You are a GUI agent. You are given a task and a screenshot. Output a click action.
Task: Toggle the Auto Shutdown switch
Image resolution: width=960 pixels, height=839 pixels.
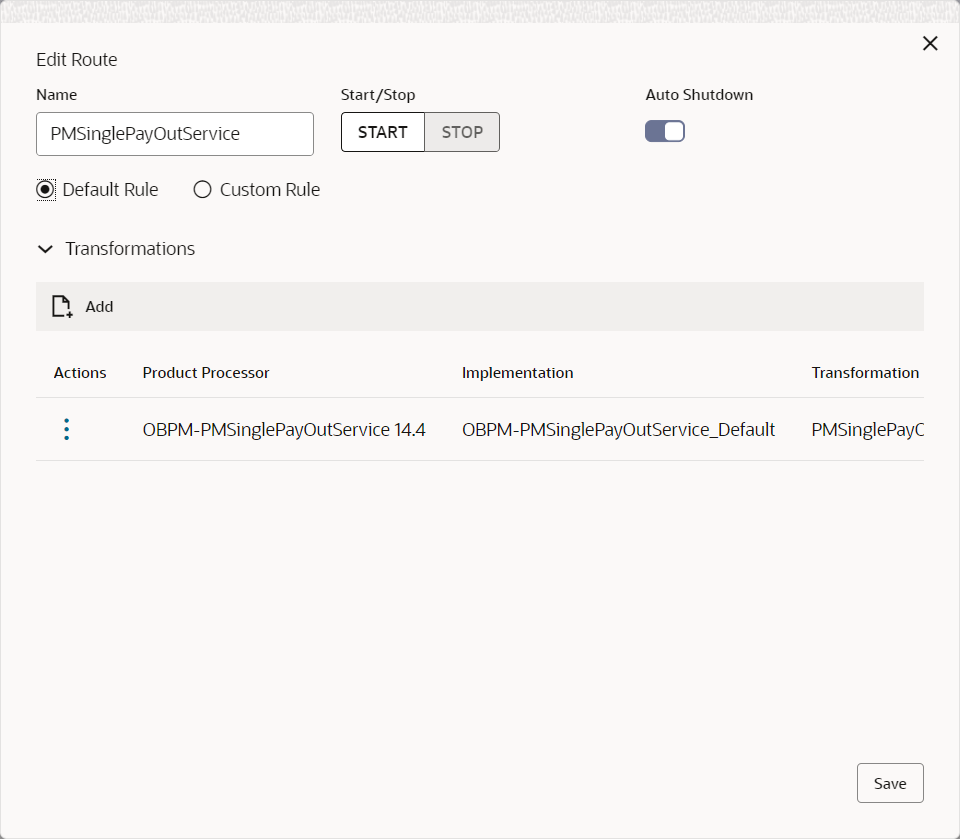tap(665, 131)
